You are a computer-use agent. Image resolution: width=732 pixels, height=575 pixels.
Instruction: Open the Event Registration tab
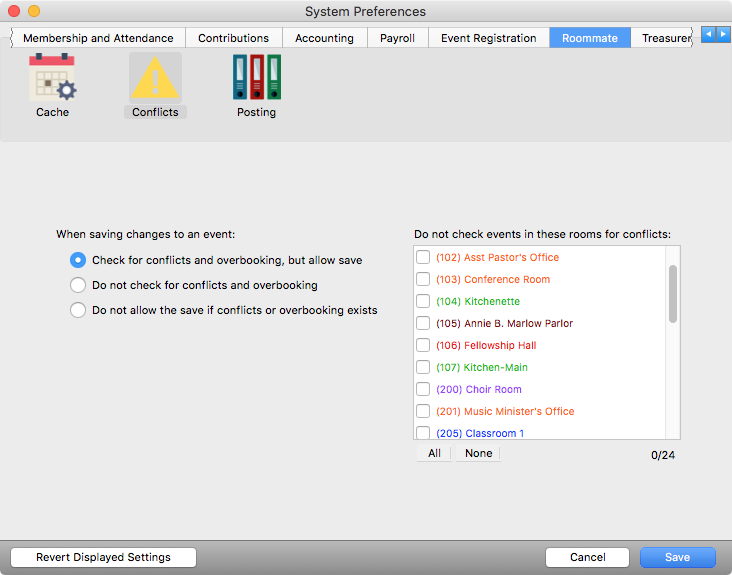(x=488, y=38)
